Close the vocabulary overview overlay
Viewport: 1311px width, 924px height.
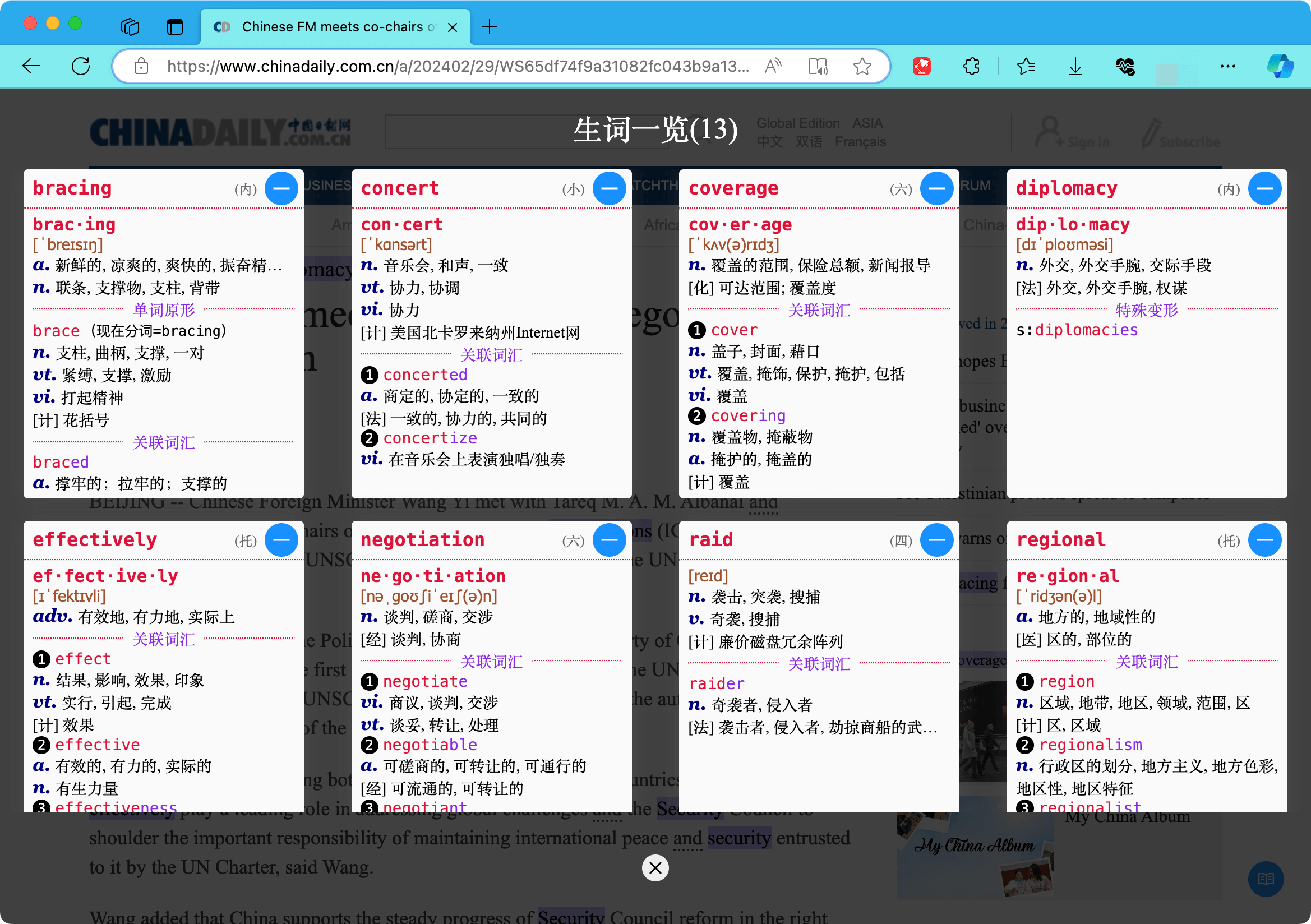pos(655,867)
